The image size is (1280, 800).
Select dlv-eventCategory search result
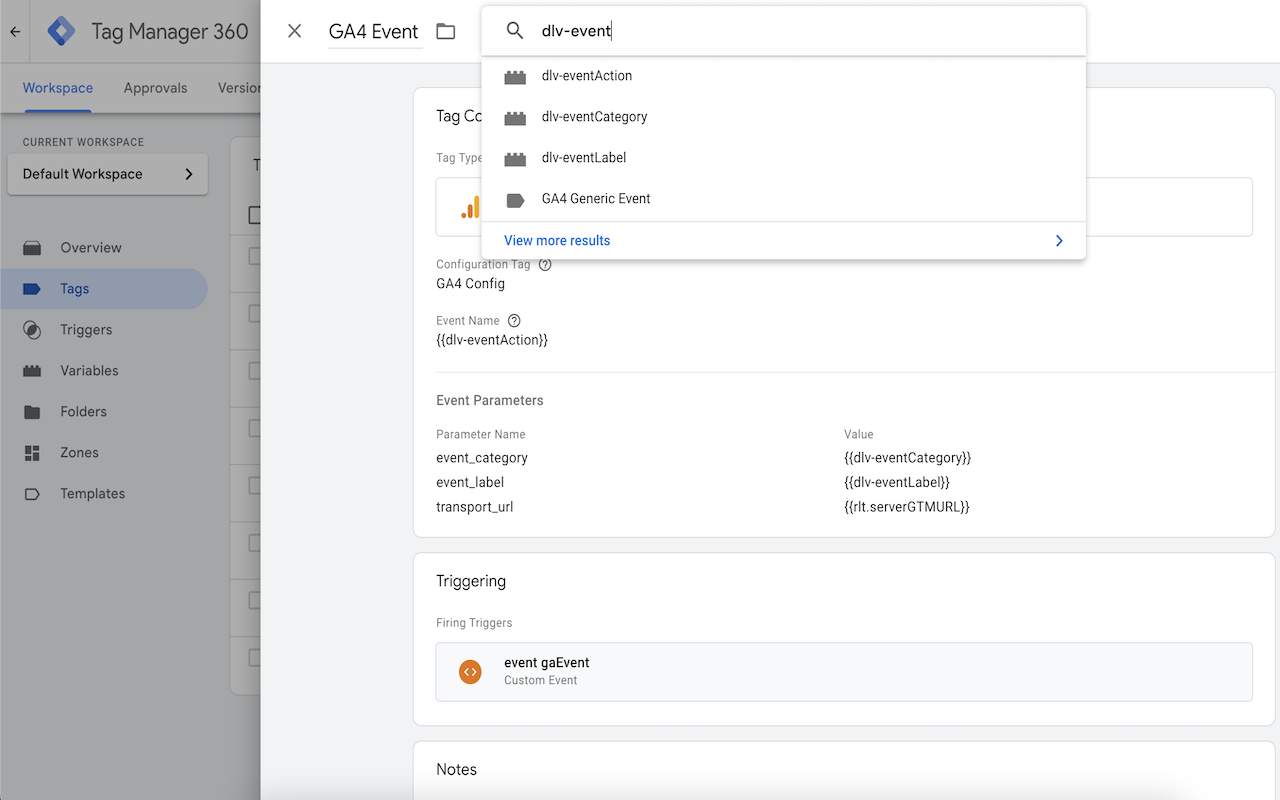tap(783, 117)
